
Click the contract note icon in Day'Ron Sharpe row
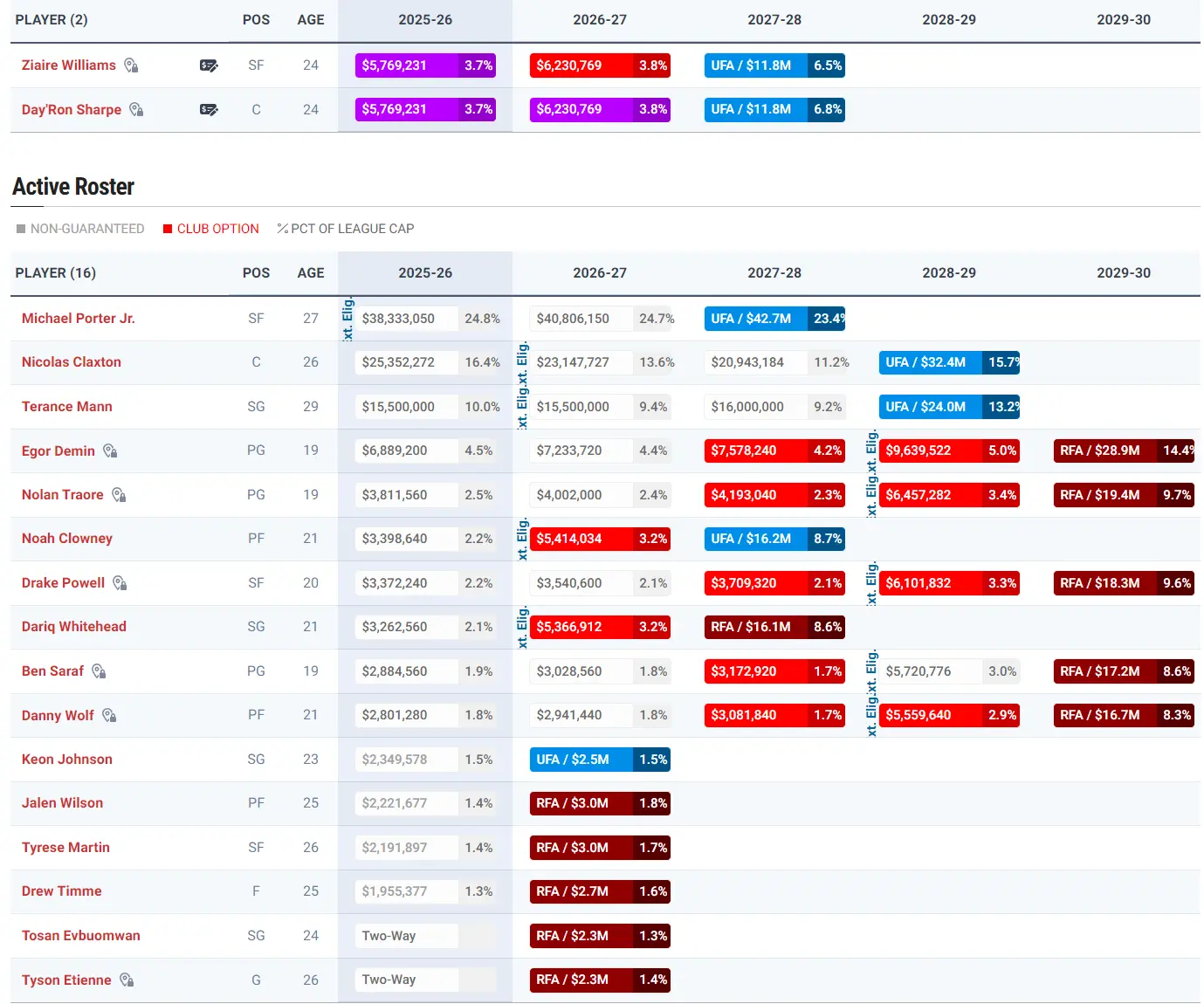click(x=209, y=110)
